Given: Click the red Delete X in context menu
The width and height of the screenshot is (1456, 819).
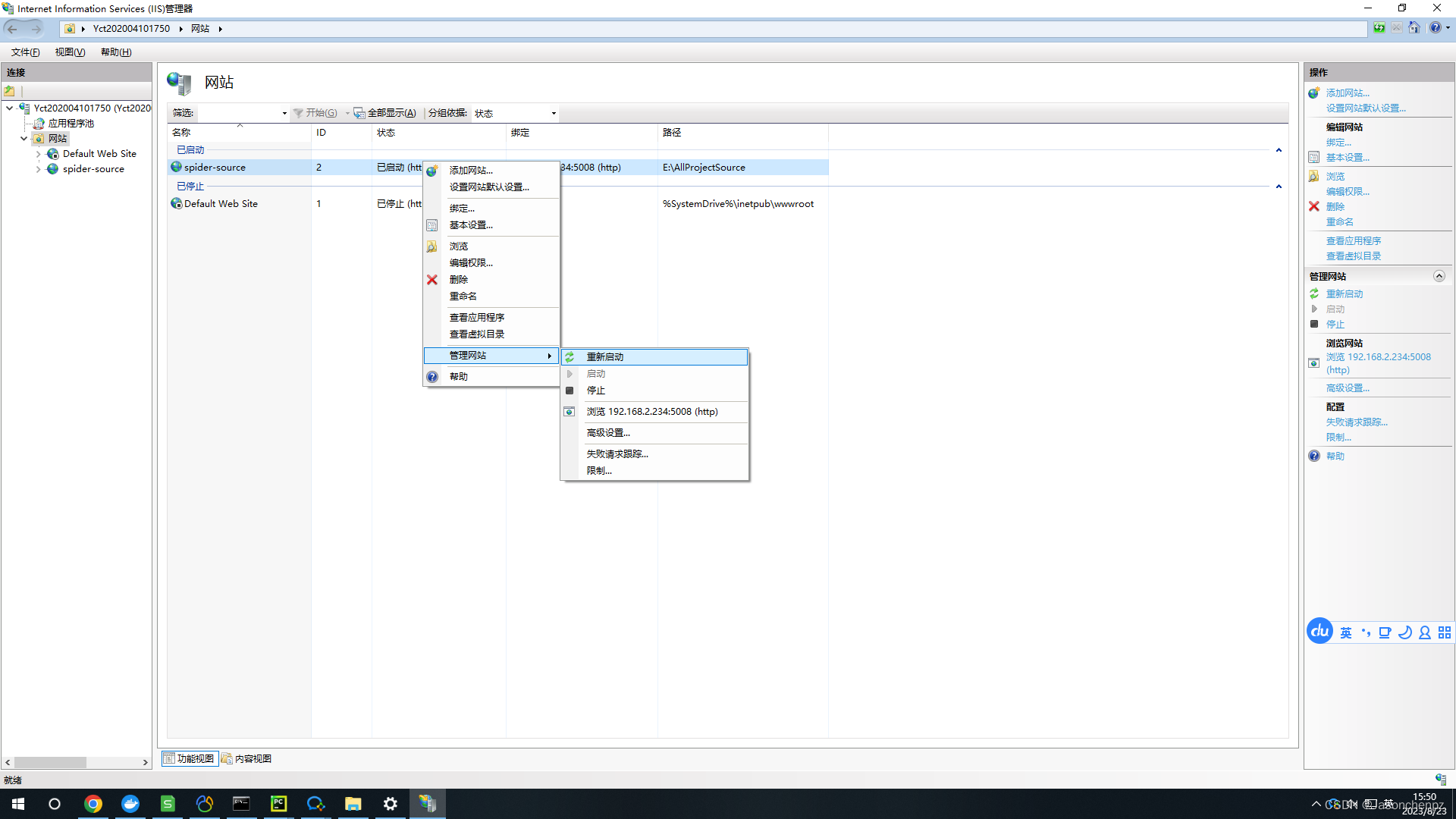Looking at the screenshot, I should 432,280.
